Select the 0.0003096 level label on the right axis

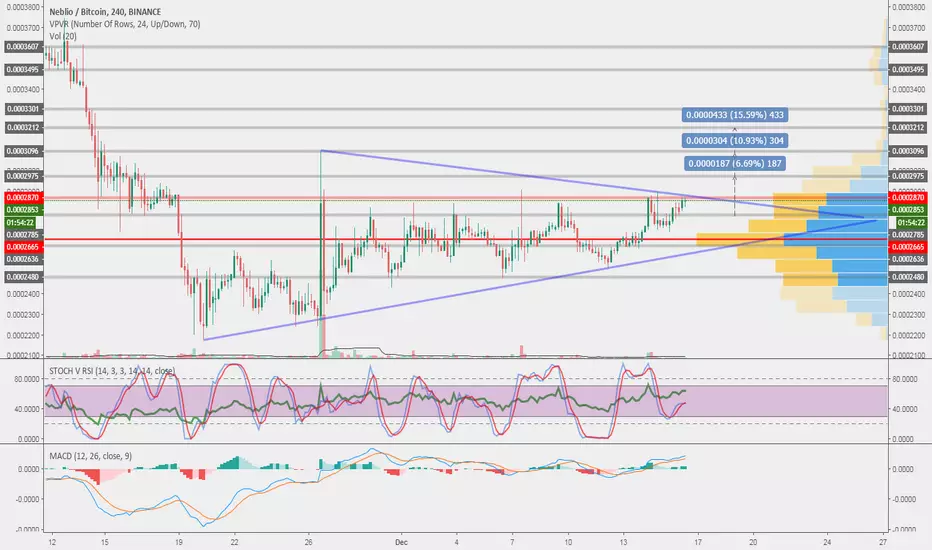[909, 151]
